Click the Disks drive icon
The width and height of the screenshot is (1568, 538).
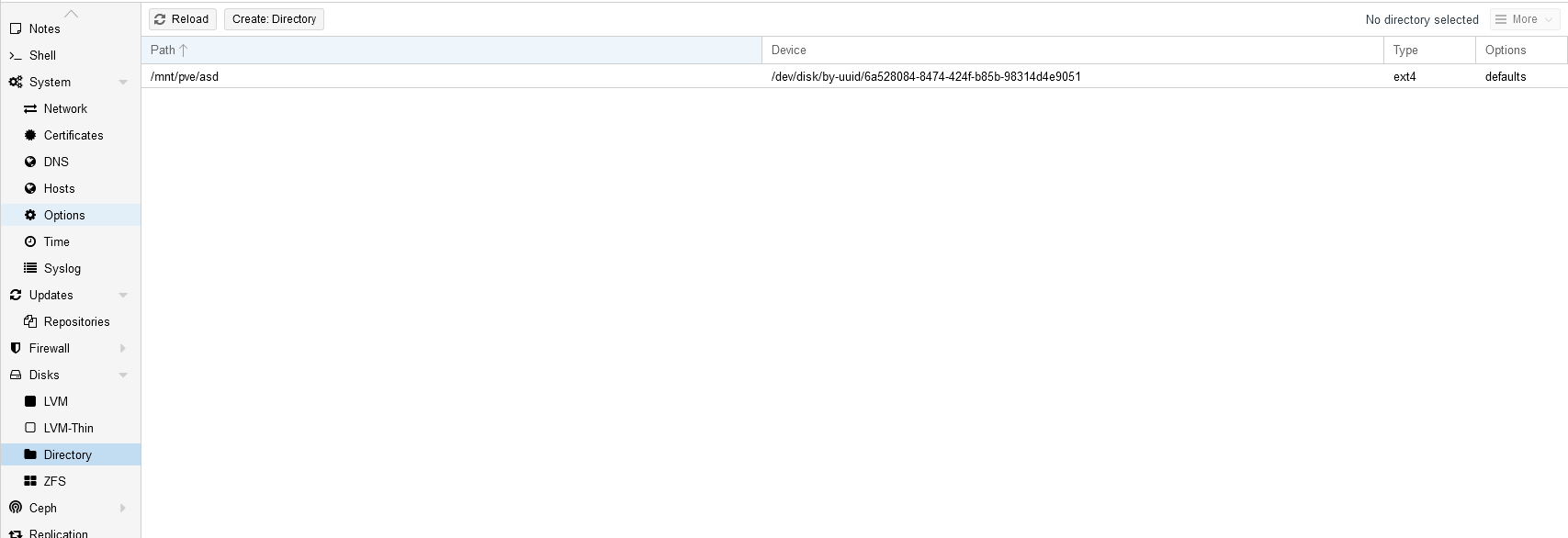pos(16,375)
